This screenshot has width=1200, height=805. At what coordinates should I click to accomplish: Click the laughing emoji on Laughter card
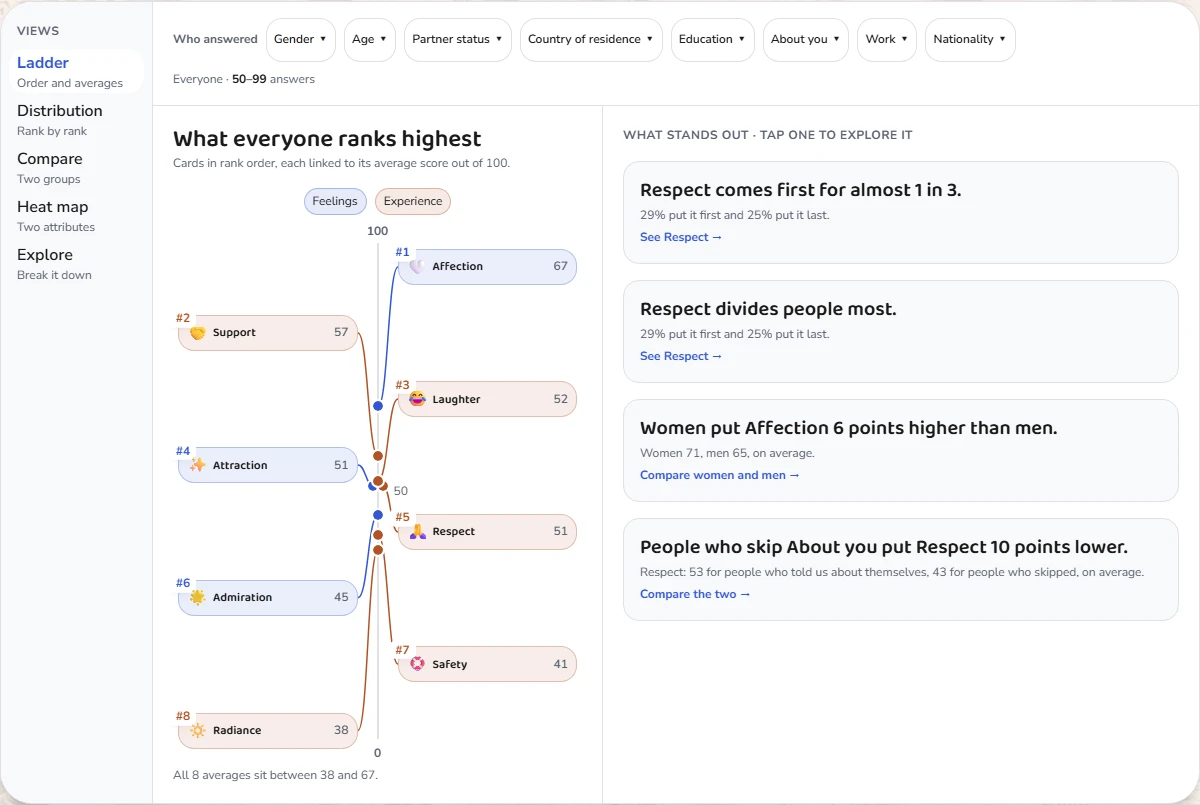417,399
